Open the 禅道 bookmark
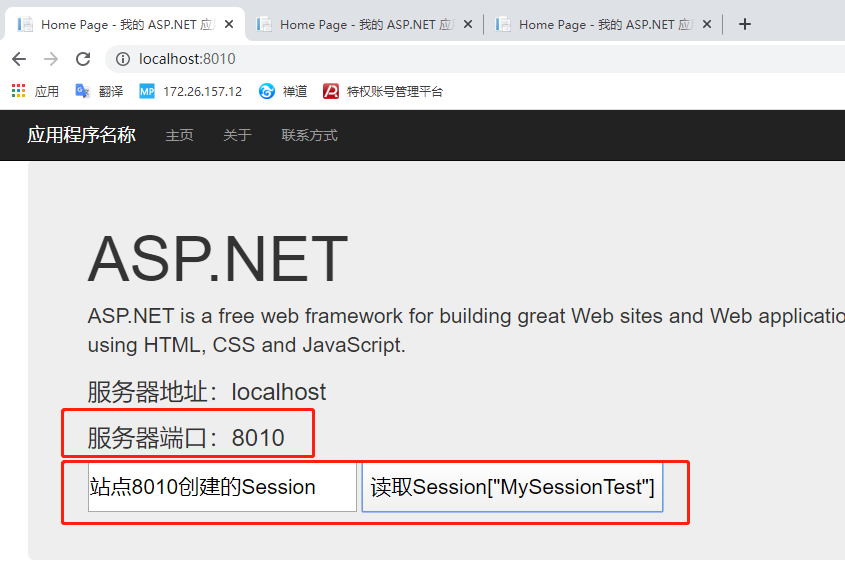 (283, 92)
